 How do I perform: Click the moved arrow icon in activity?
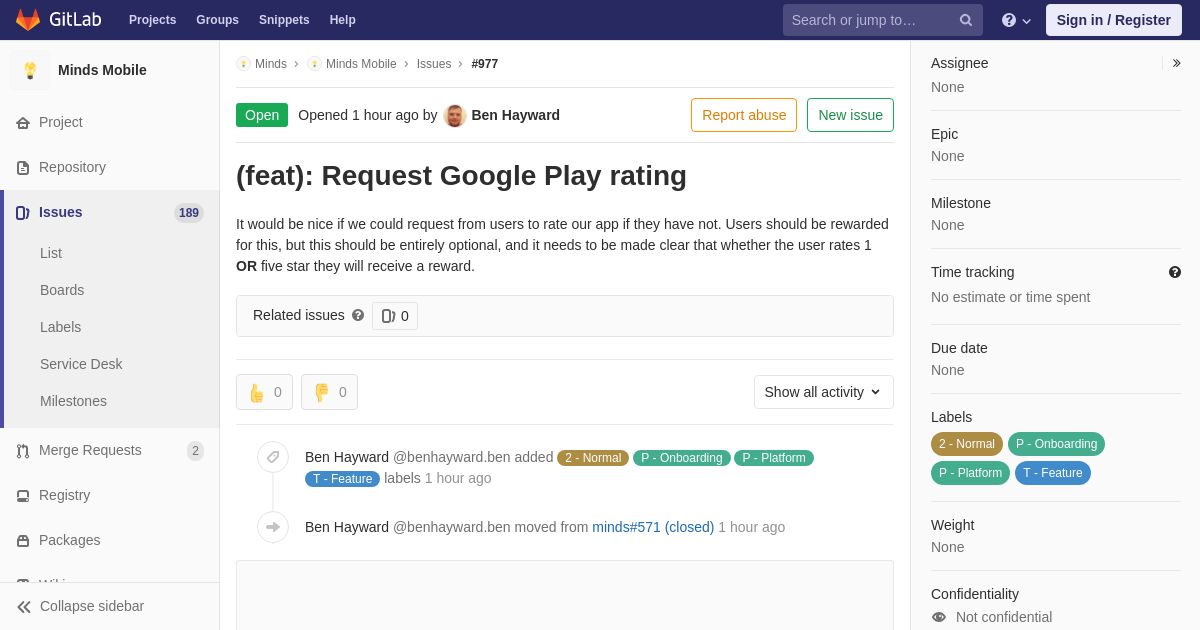[x=273, y=527]
